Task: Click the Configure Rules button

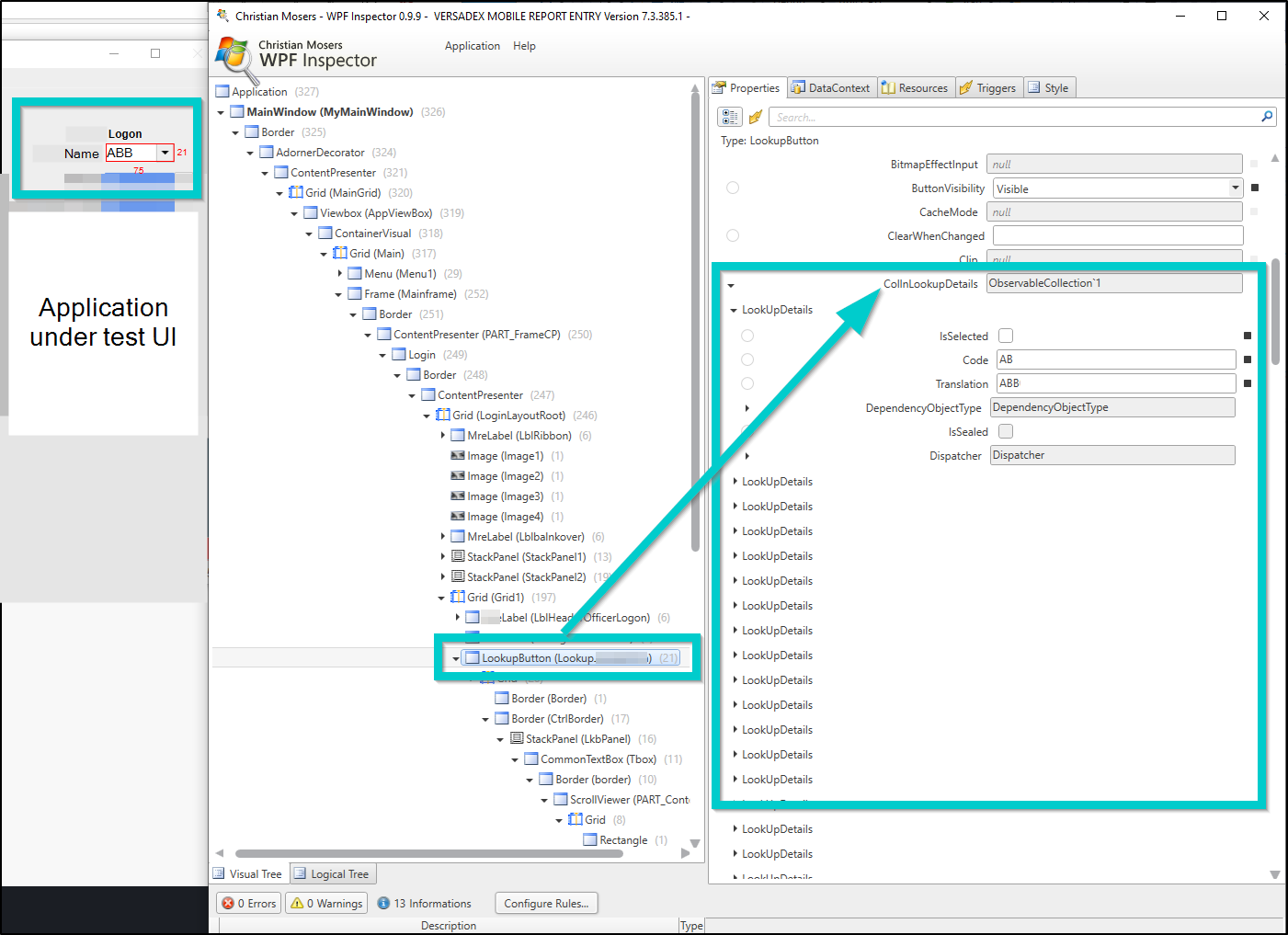Action: tap(546, 904)
